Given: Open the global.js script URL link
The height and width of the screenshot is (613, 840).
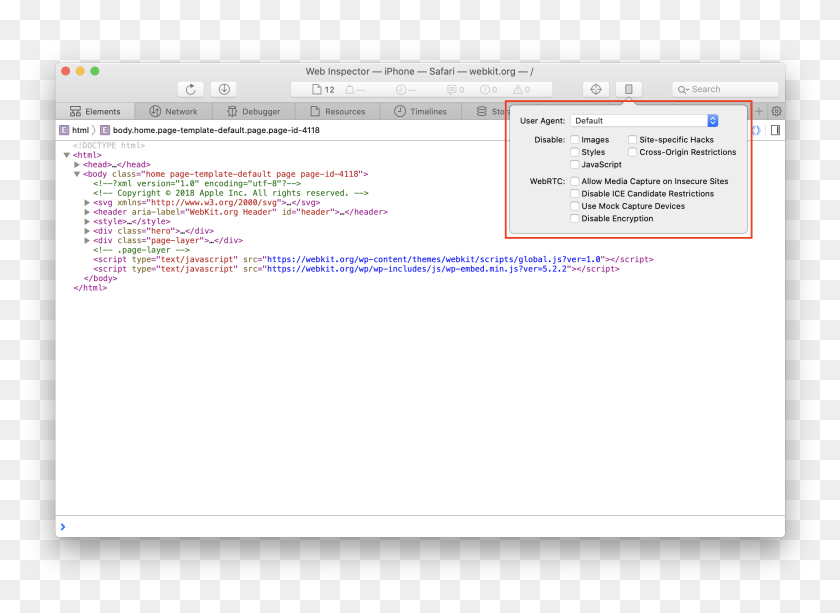Looking at the screenshot, I should coord(435,259).
